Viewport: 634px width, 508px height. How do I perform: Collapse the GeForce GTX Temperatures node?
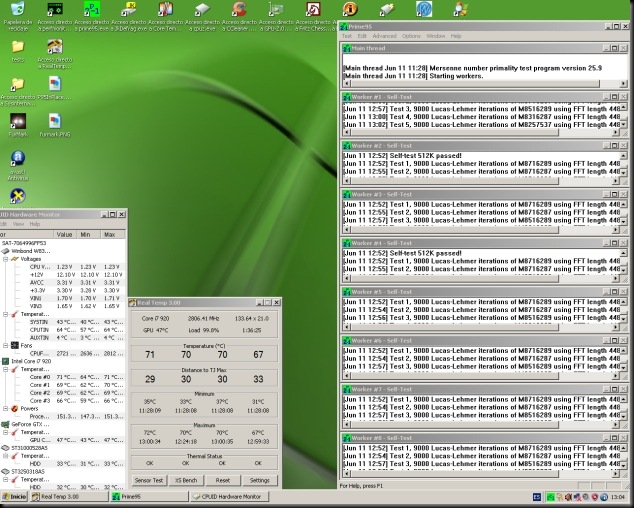[x=6, y=432]
